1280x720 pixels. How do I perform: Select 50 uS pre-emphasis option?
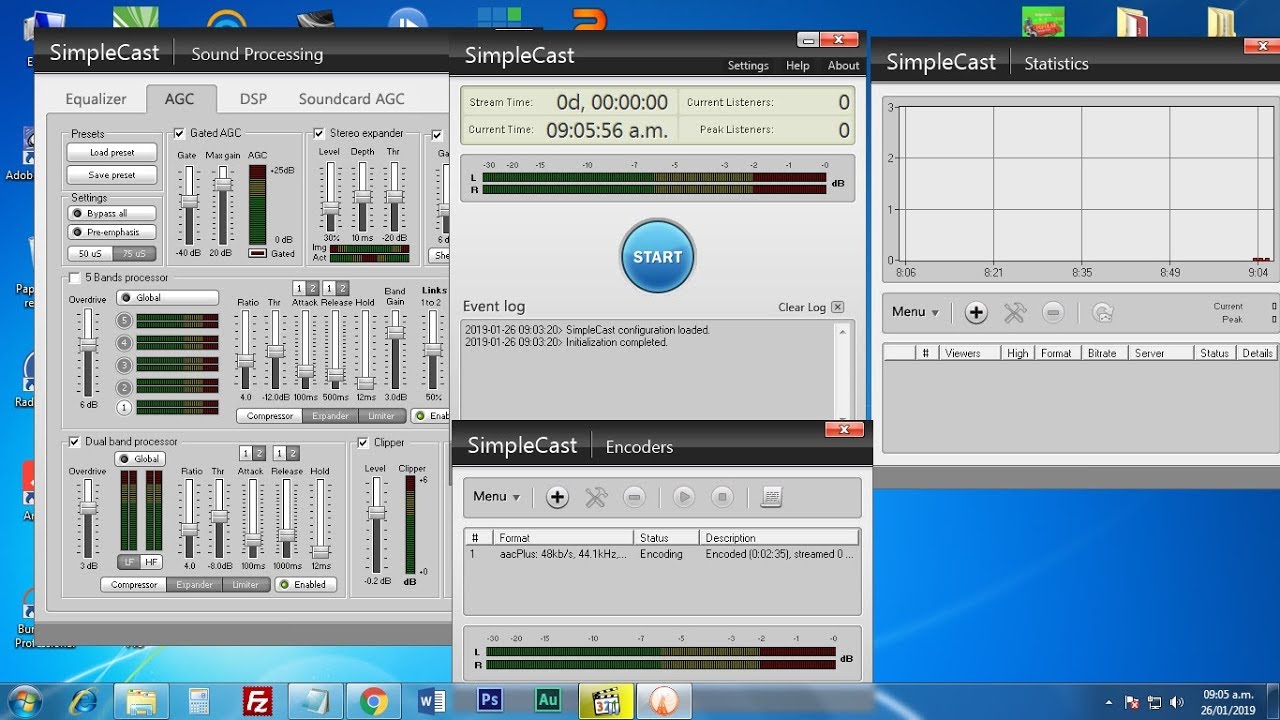(89, 254)
